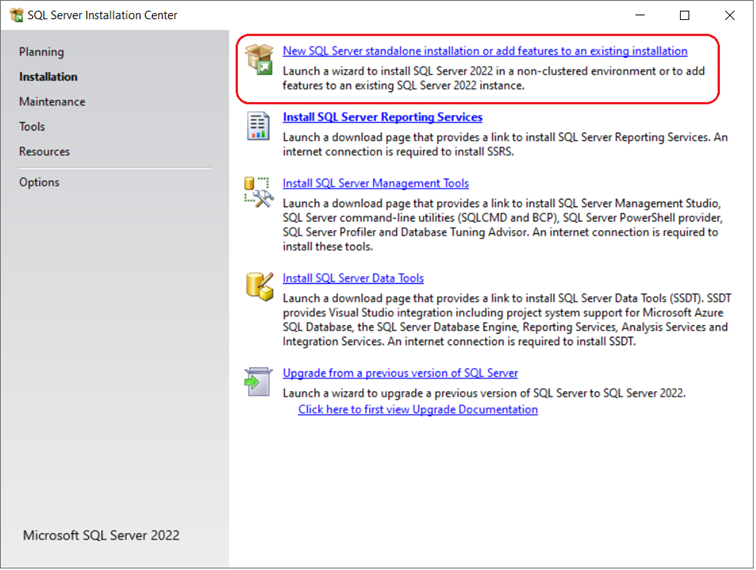This screenshot has width=756, height=570.
Task: Start Upgrade from a previous version link
Action: coord(400,373)
